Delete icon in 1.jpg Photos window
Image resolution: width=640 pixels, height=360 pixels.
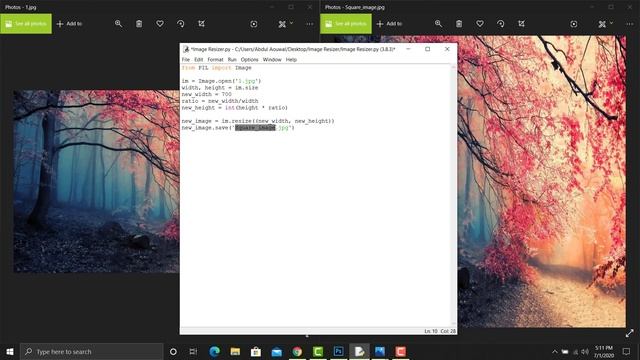[x=139, y=24]
